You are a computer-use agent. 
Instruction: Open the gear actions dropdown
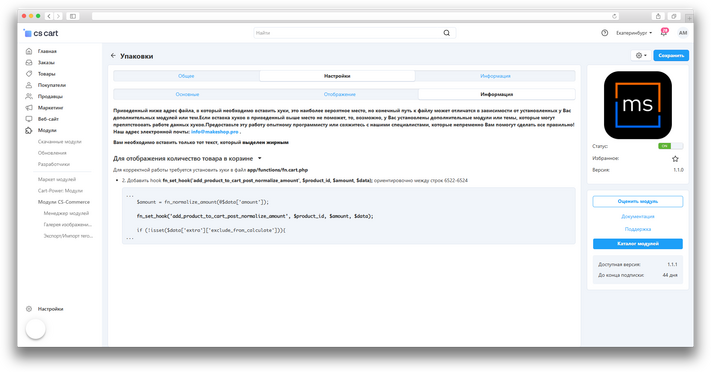(641, 55)
